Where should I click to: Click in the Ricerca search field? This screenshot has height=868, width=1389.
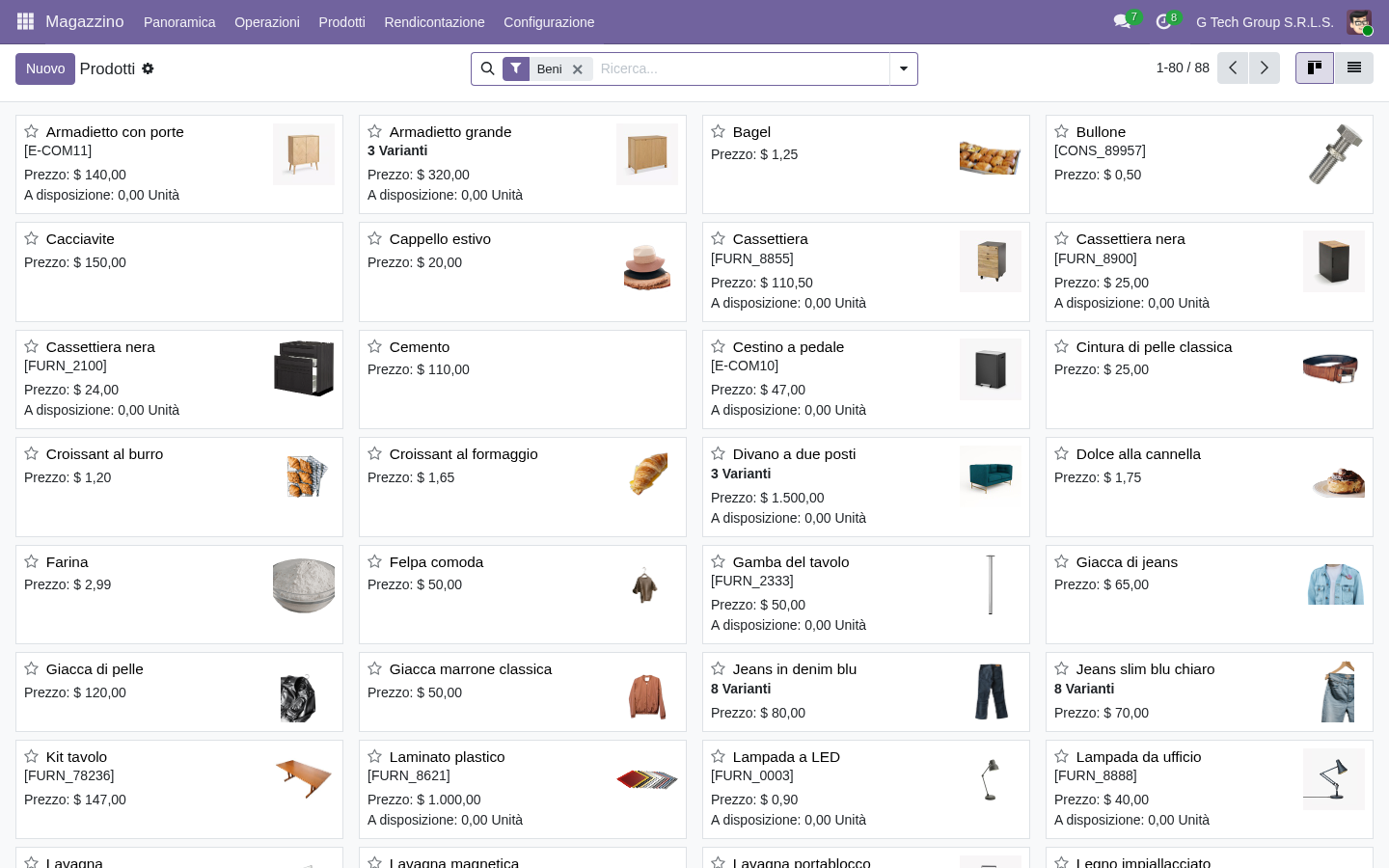coord(741,68)
